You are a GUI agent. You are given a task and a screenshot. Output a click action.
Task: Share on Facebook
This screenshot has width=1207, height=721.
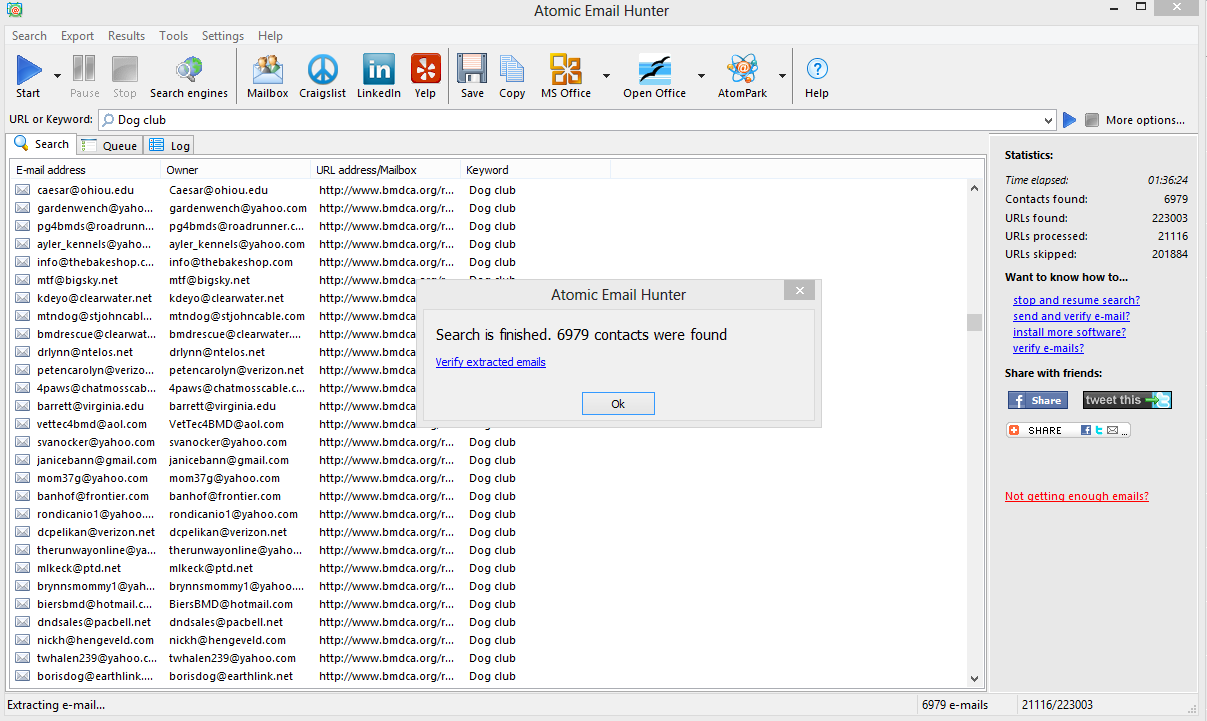(1038, 400)
